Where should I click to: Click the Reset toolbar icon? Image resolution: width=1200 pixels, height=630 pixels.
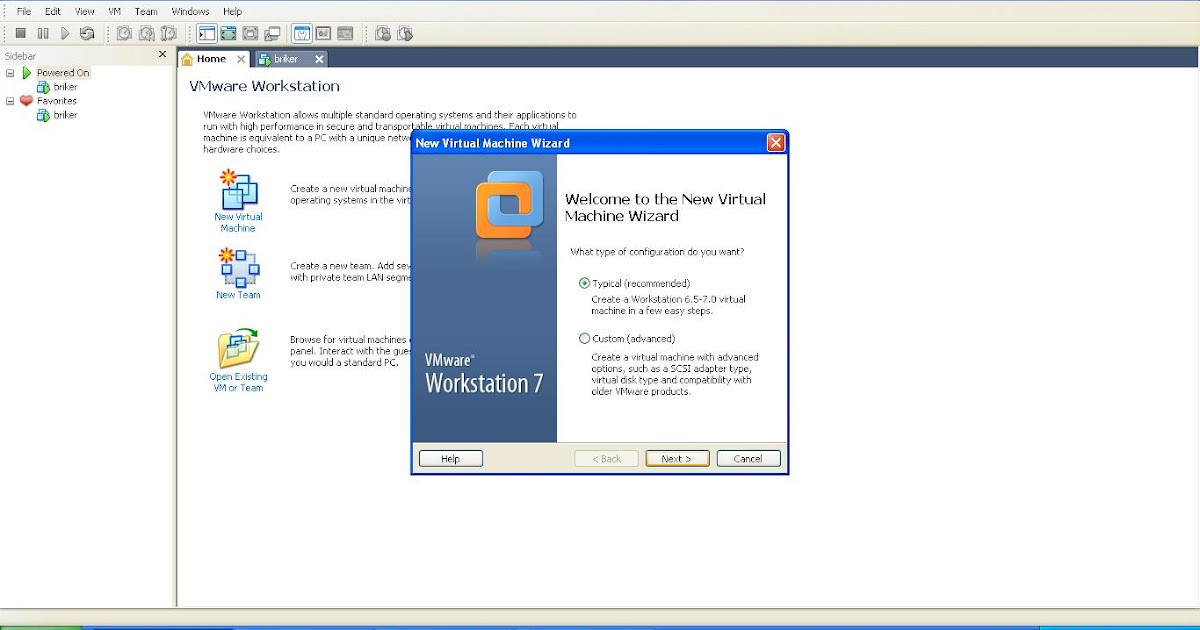click(87, 34)
